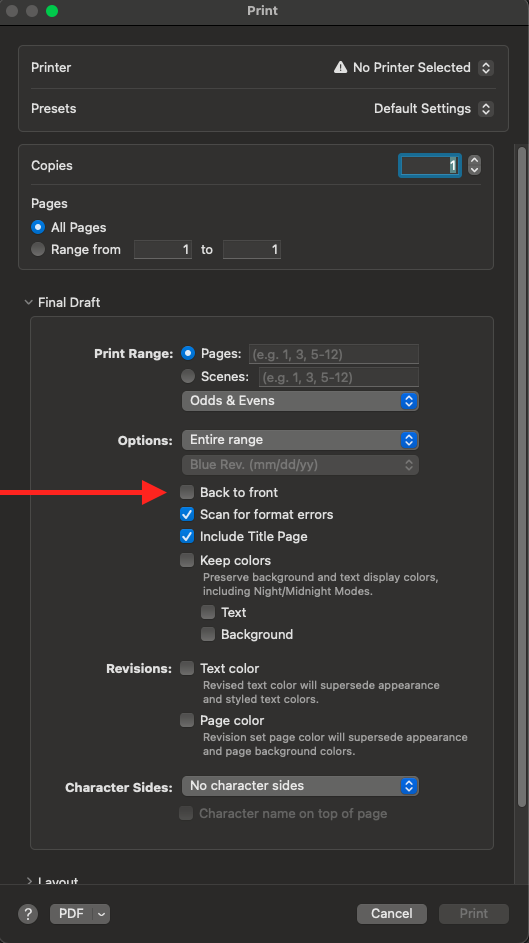
Task: Click the No Printer Selected warning icon
Action: click(x=340, y=67)
